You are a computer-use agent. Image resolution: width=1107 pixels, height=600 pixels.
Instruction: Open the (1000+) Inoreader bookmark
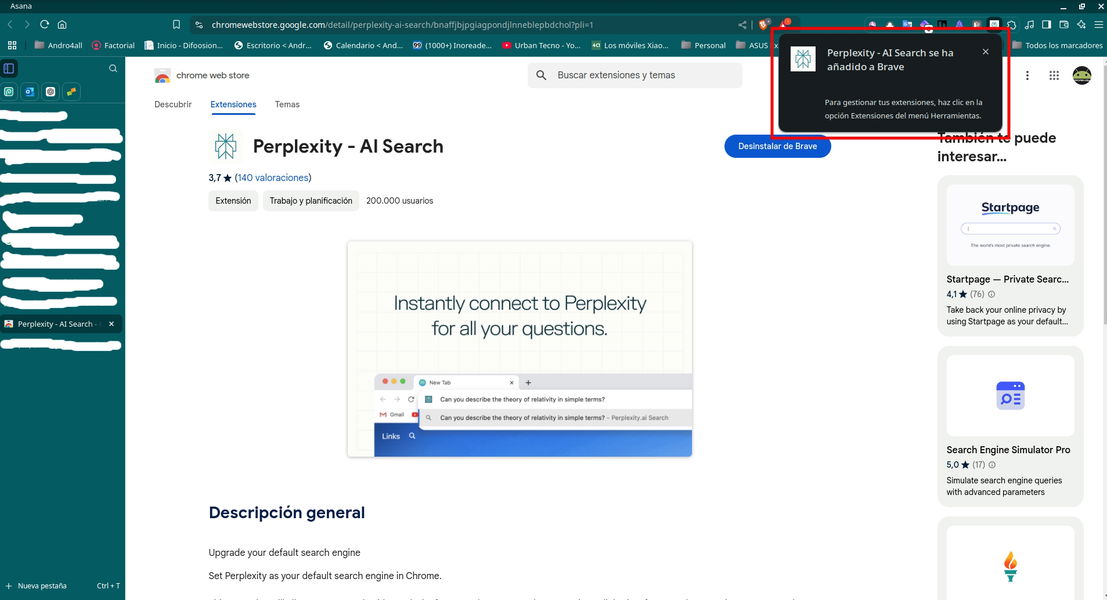[x=452, y=45]
